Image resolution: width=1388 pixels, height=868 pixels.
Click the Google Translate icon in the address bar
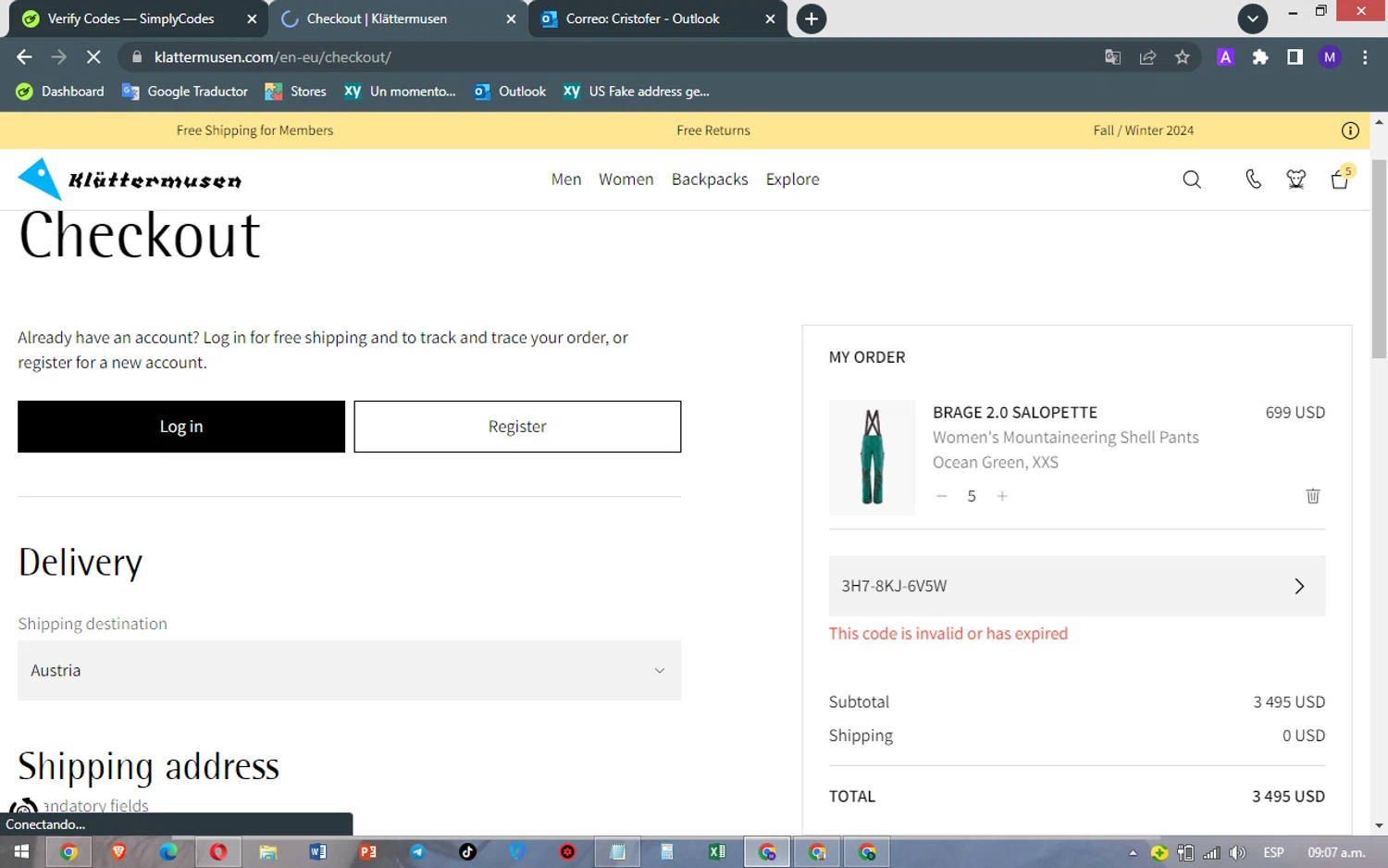(x=1112, y=57)
